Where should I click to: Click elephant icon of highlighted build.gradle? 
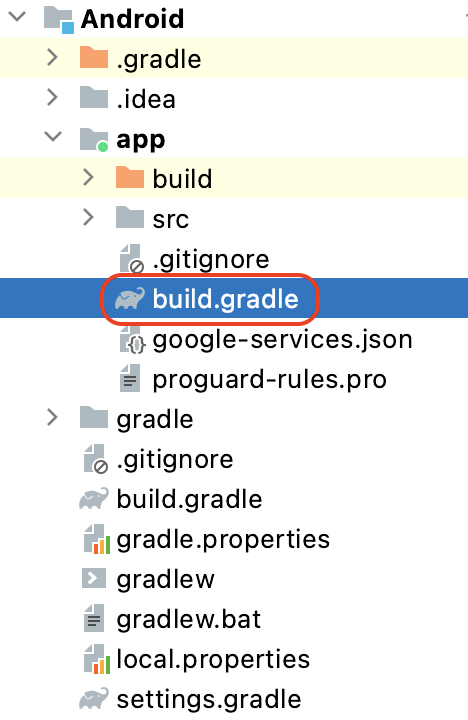(130, 298)
